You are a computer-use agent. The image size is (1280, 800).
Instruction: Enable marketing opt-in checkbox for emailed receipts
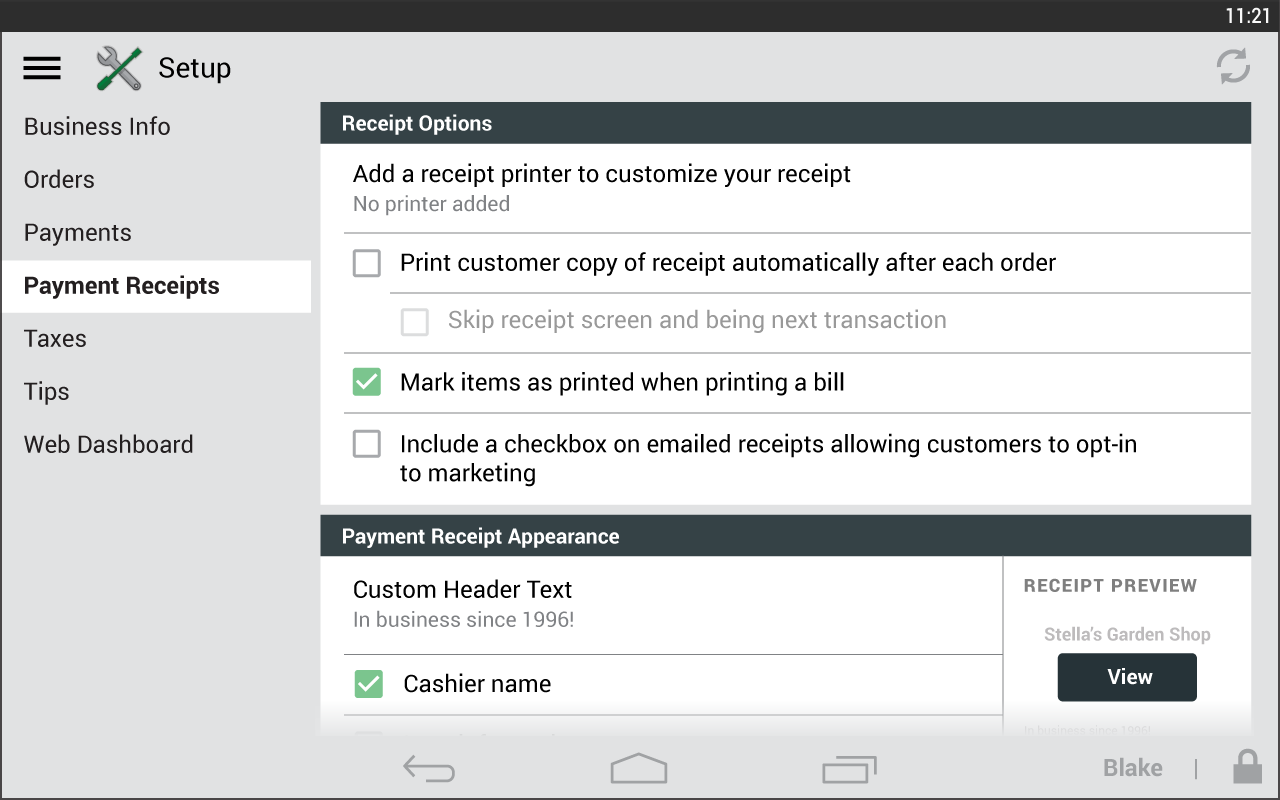[x=367, y=444]
